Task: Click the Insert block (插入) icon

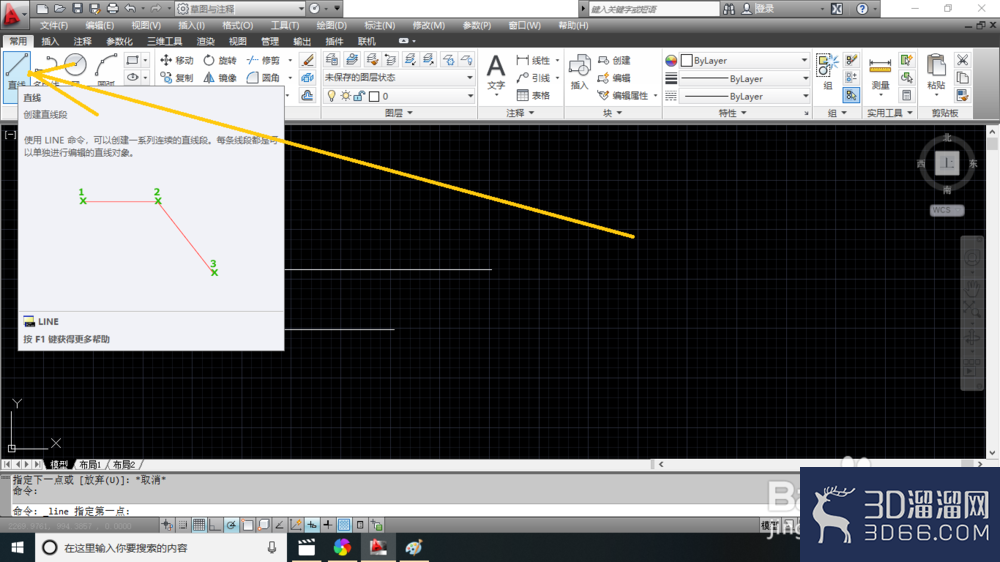Action: 579,73
